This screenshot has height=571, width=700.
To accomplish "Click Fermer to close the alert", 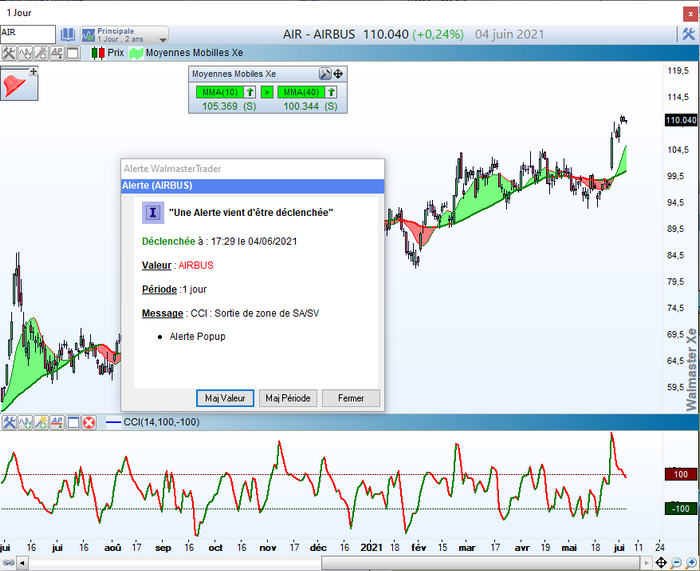I will tap(351, 398).
